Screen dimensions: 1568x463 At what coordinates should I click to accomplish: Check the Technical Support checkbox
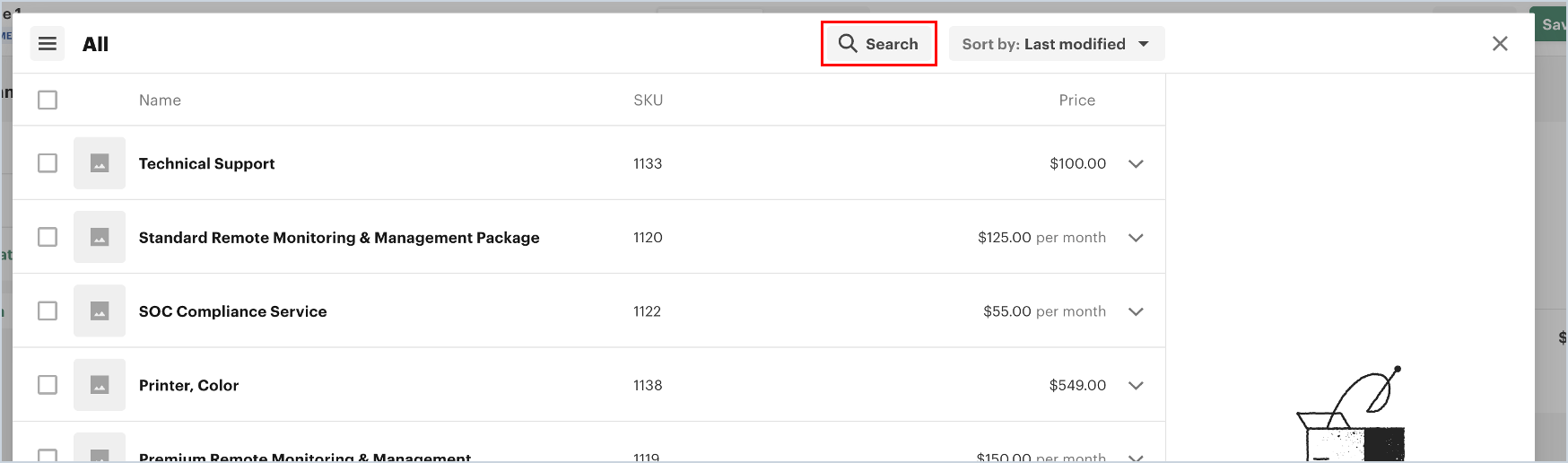(x=48, y=163)
